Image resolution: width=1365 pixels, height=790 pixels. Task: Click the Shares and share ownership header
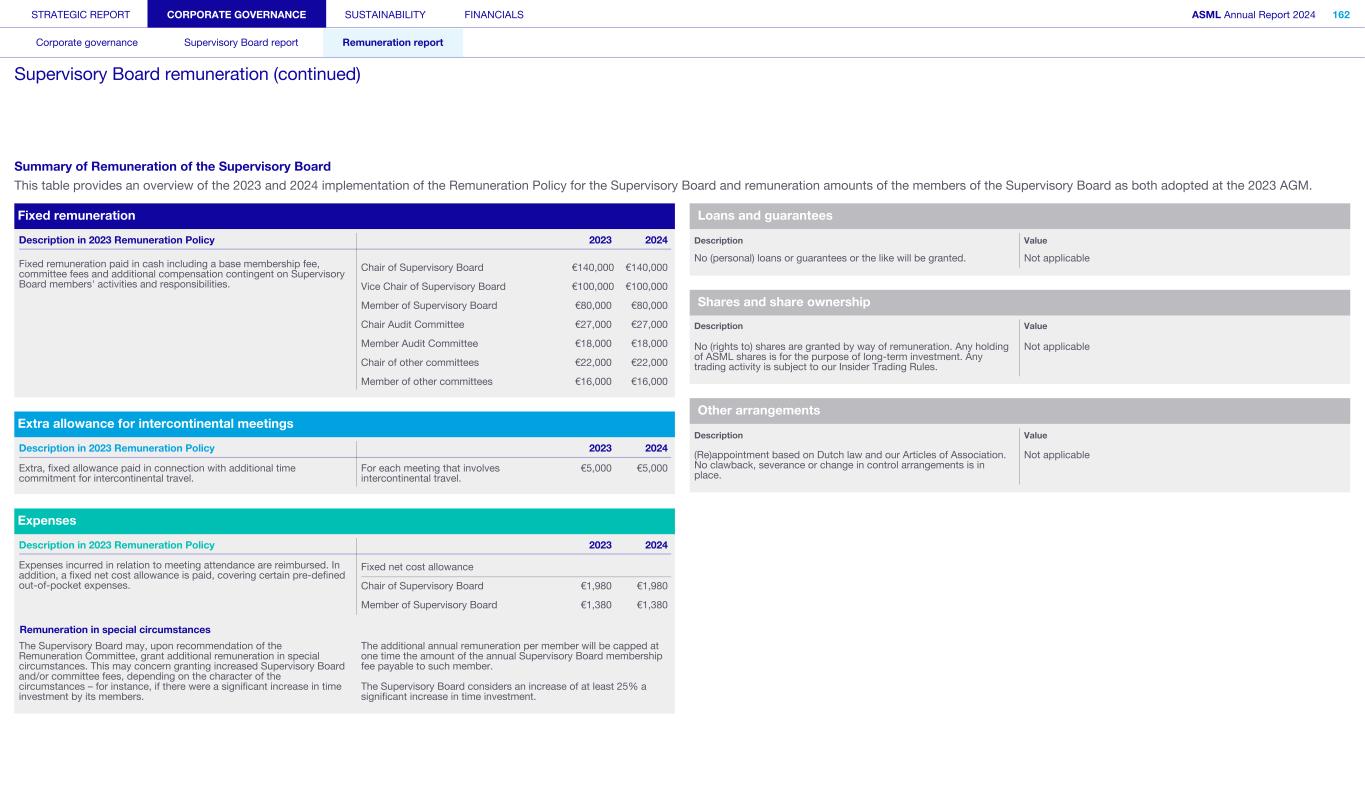click(x=783, y=302)
